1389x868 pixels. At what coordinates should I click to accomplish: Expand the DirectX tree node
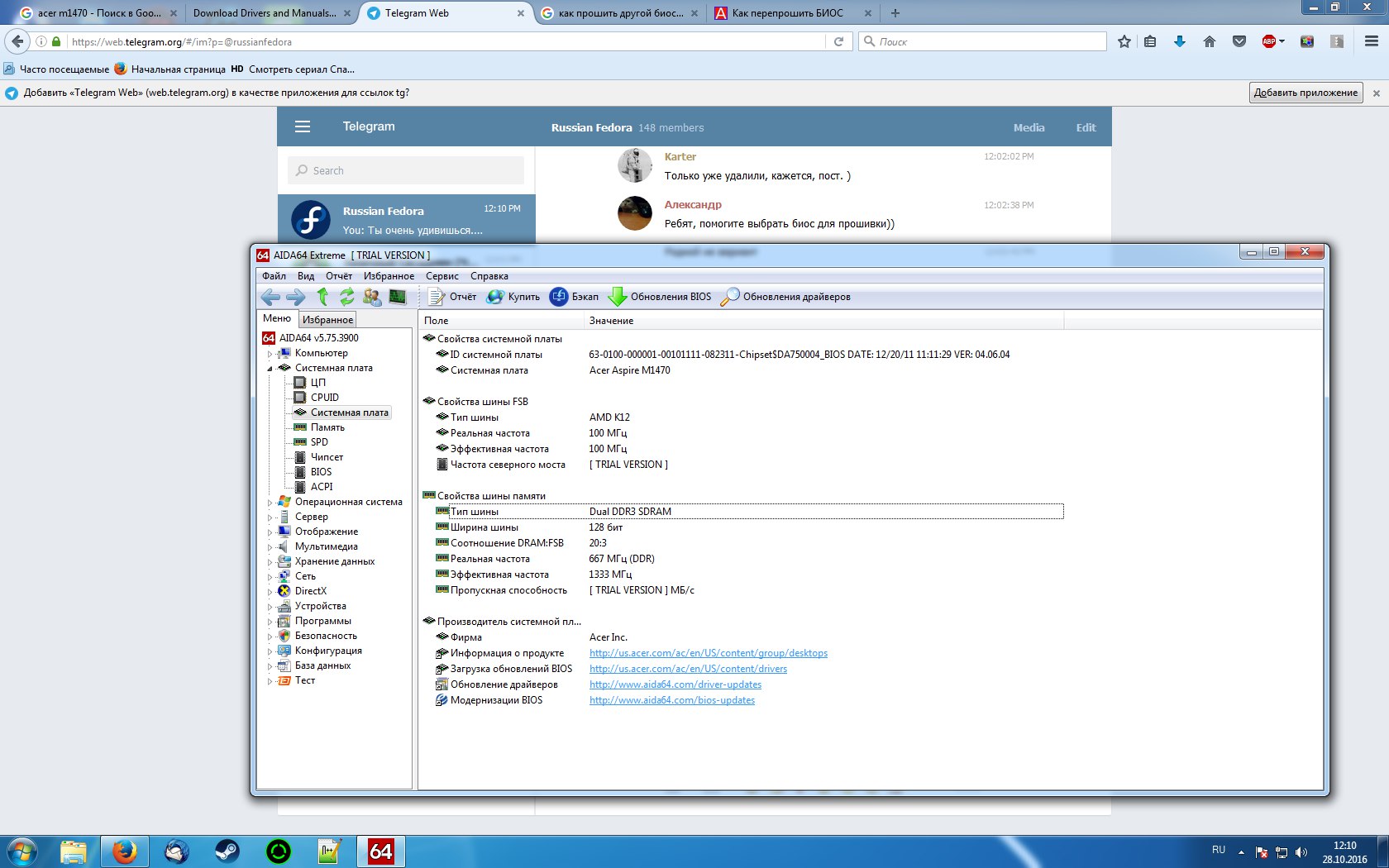[270, 592]
